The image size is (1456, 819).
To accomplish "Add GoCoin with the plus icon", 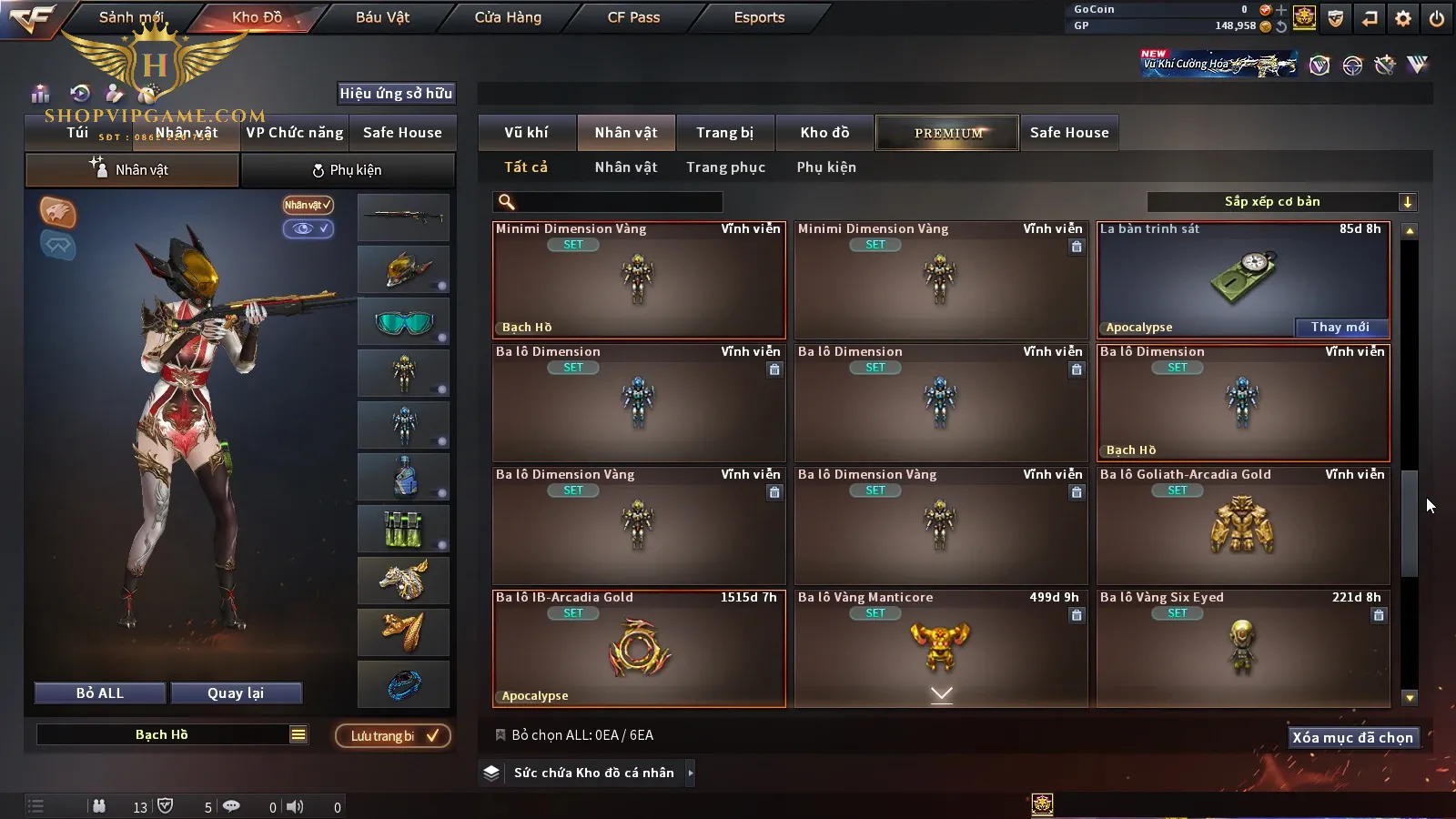I will pos(1281,10).
